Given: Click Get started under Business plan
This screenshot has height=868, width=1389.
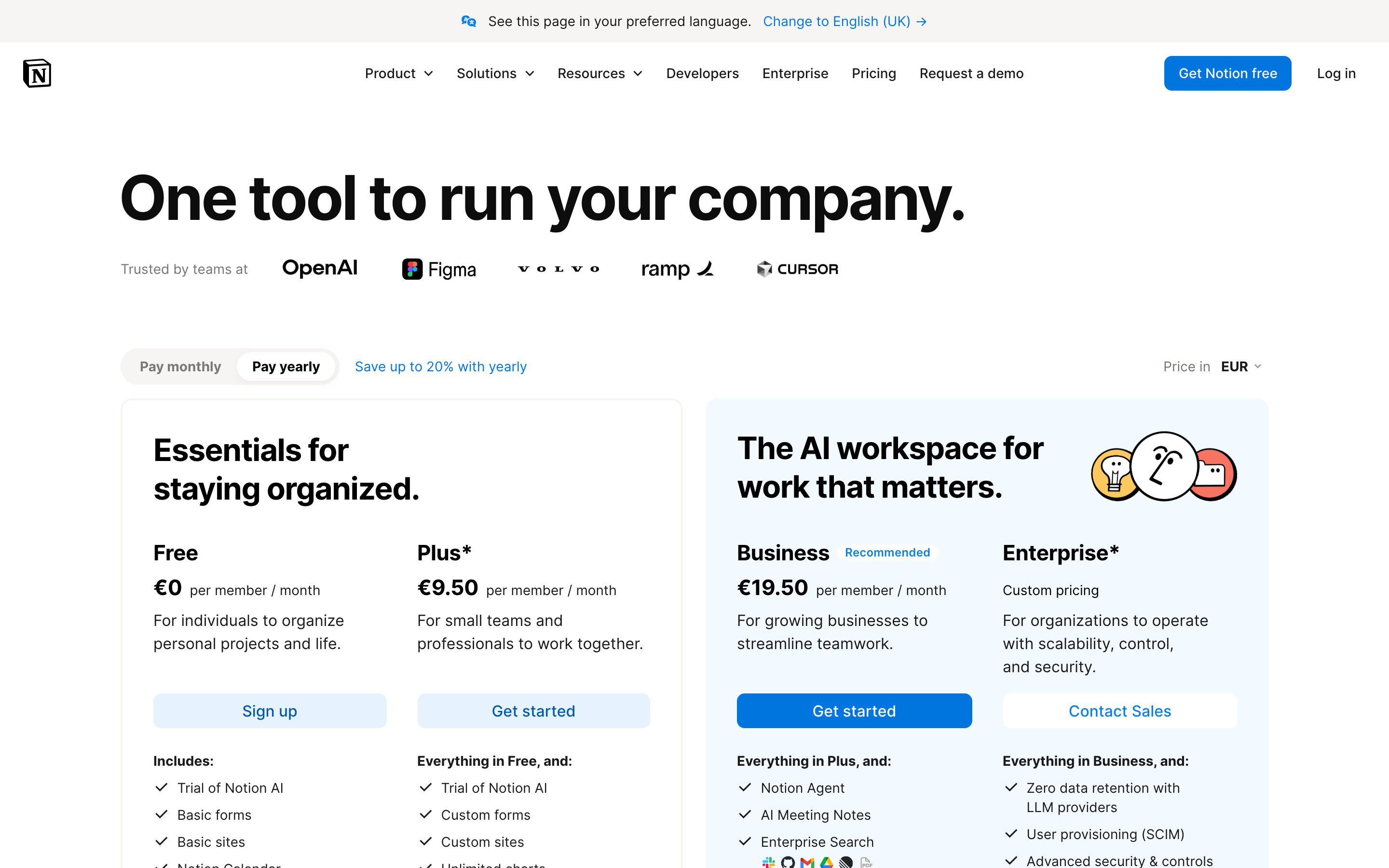Looking at the screenshot, I should (854, 711).
